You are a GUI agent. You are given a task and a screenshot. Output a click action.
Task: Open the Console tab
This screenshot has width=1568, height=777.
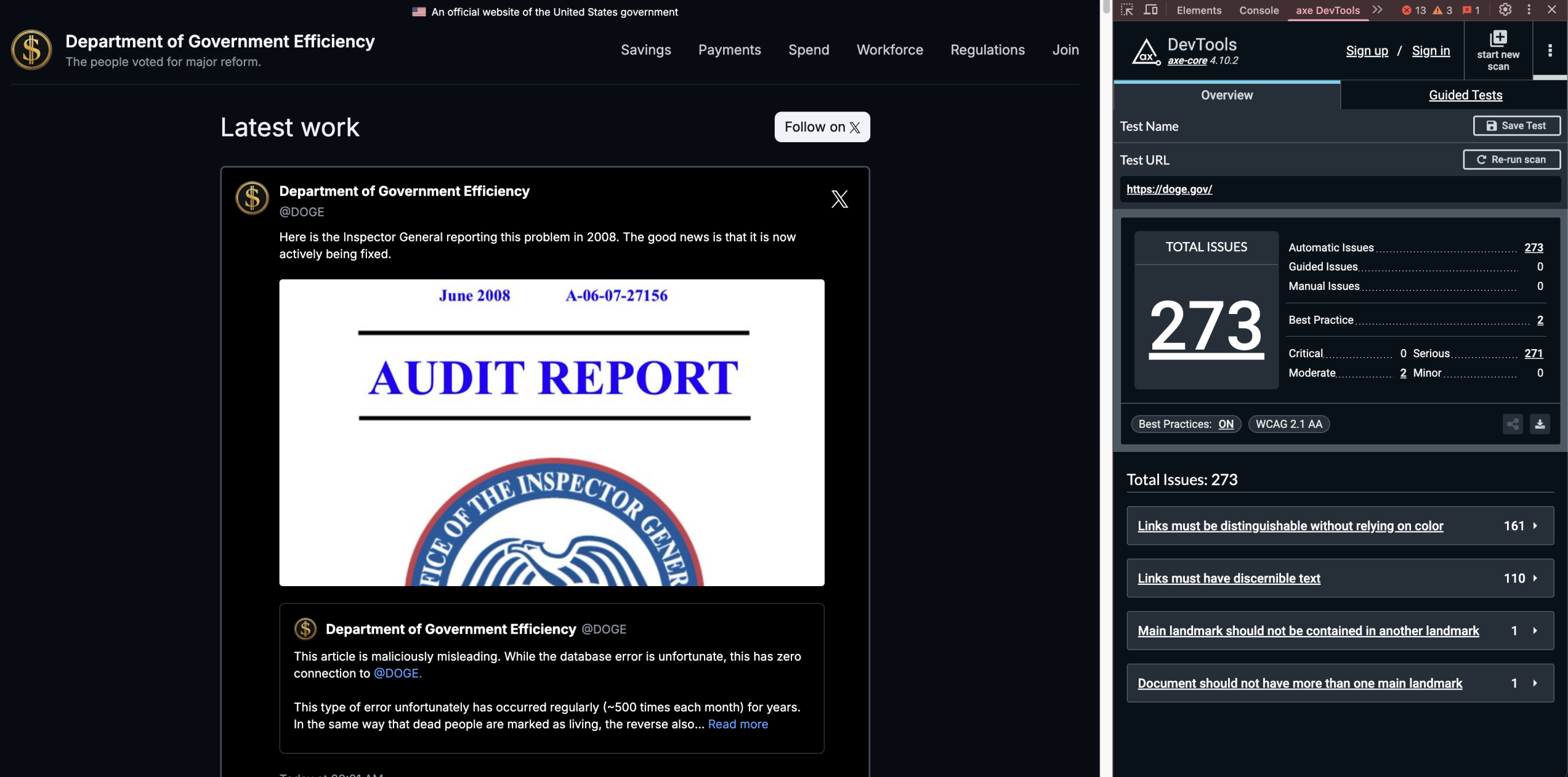pos(1258,10)
